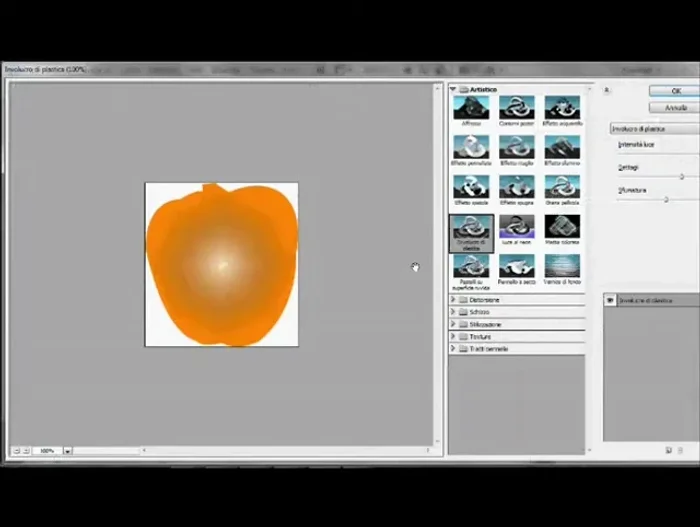Screen dimensions: 700x527
Task: Toggle visibility eye of Involucro di plastica layer
Action: 611,300
